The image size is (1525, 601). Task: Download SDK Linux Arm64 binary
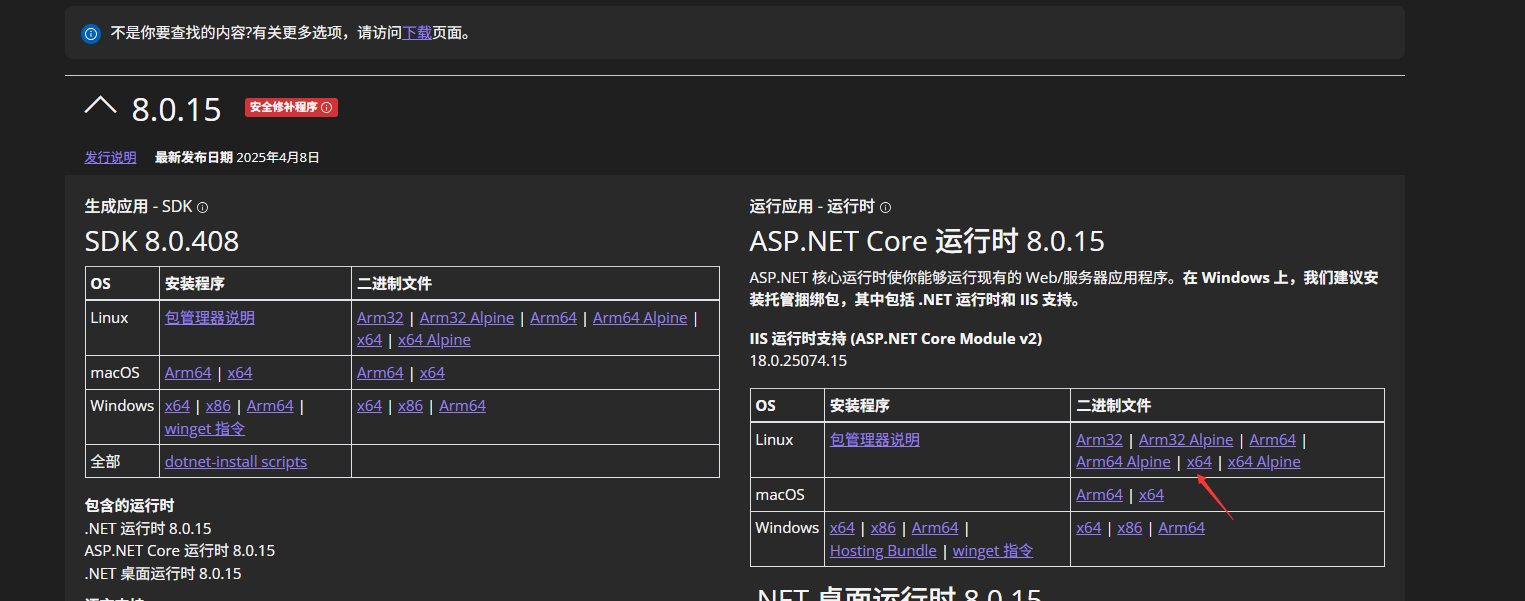pyautogui.click(x=554, y=317)
